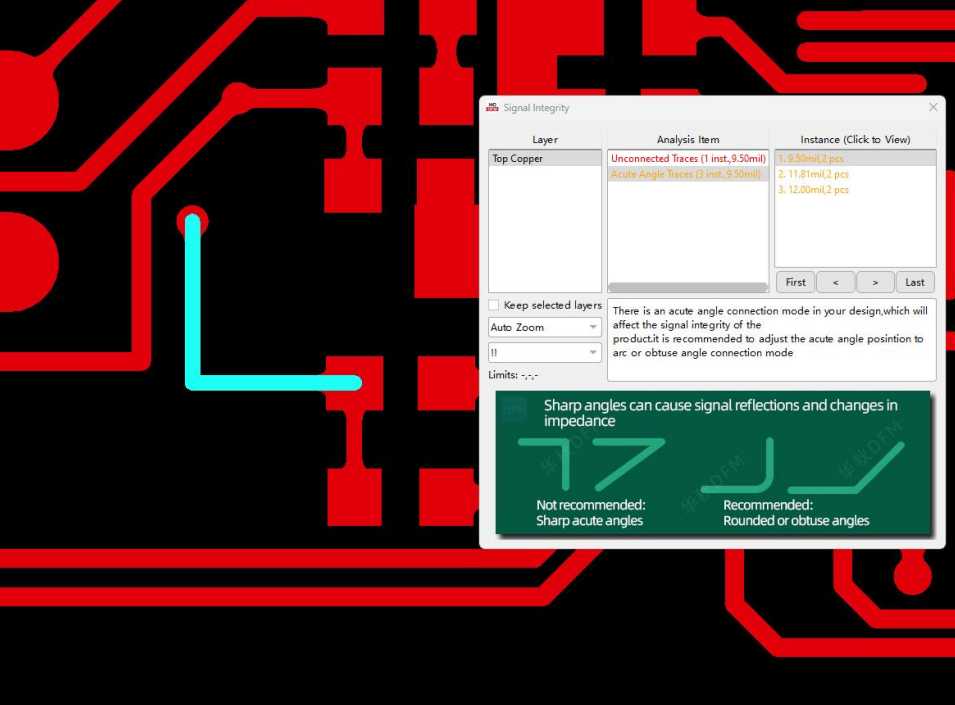The image size is (955, 705).
Task: Close the Signal Integrity dialog
Action: tap(933, 107)
